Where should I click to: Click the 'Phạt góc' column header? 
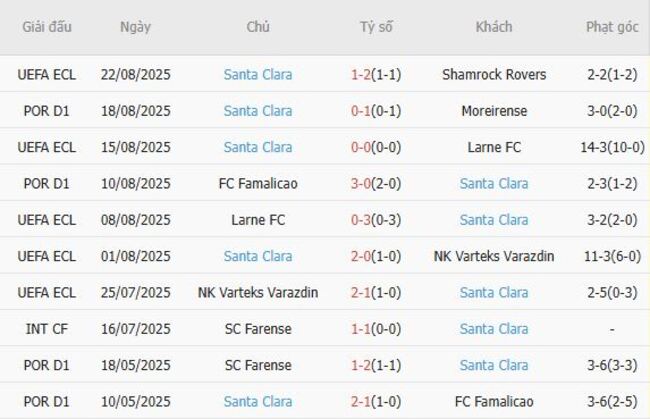(612, 27)
